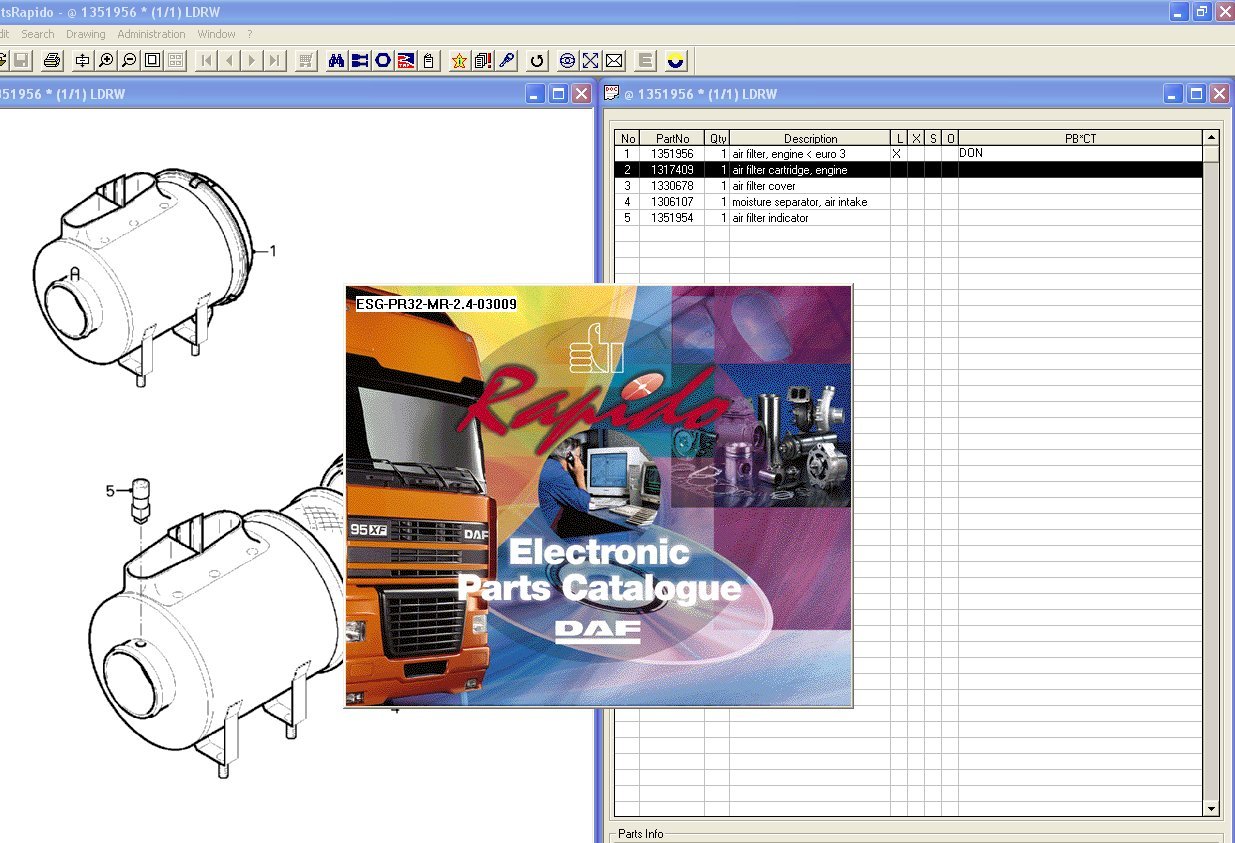Click the PartNo column header
The image size is (1235, 843).
click(672, 139)
